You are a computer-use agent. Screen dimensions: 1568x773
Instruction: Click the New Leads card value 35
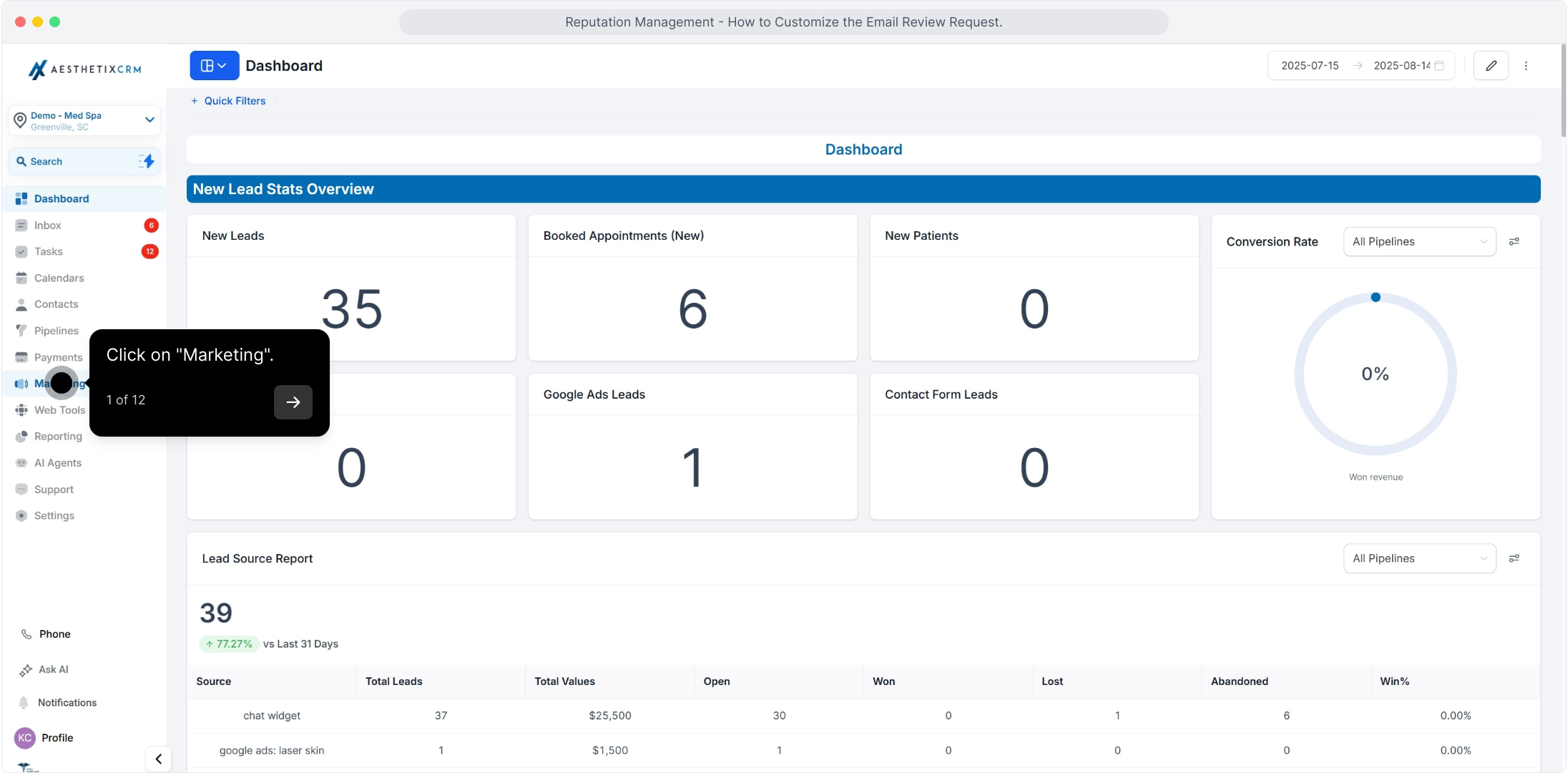click(352, 309)
